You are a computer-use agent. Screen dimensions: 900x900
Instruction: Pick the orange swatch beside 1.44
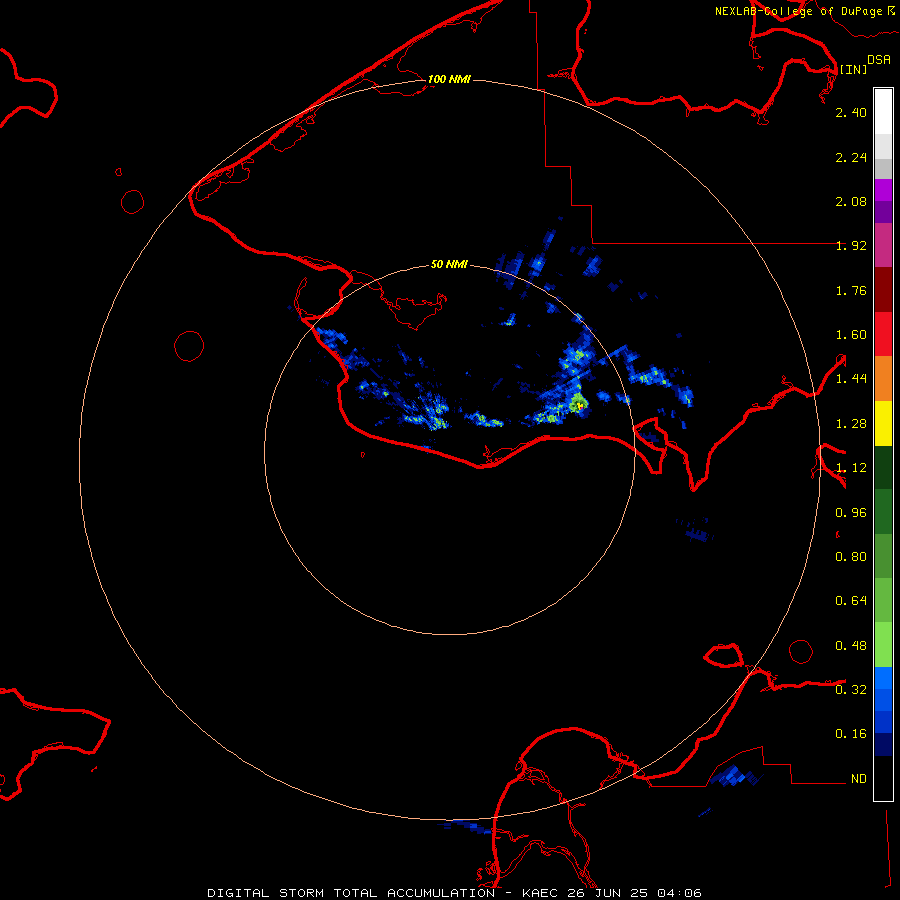pyautogui.click(x=883, y=378)
